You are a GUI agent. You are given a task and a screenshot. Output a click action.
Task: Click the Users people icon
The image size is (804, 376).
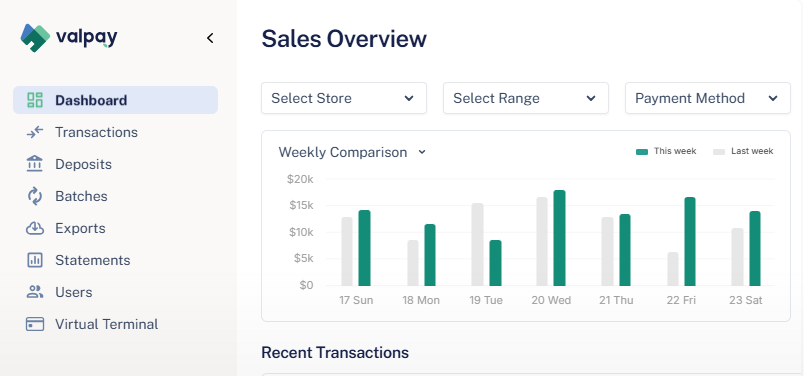[35, 292]
